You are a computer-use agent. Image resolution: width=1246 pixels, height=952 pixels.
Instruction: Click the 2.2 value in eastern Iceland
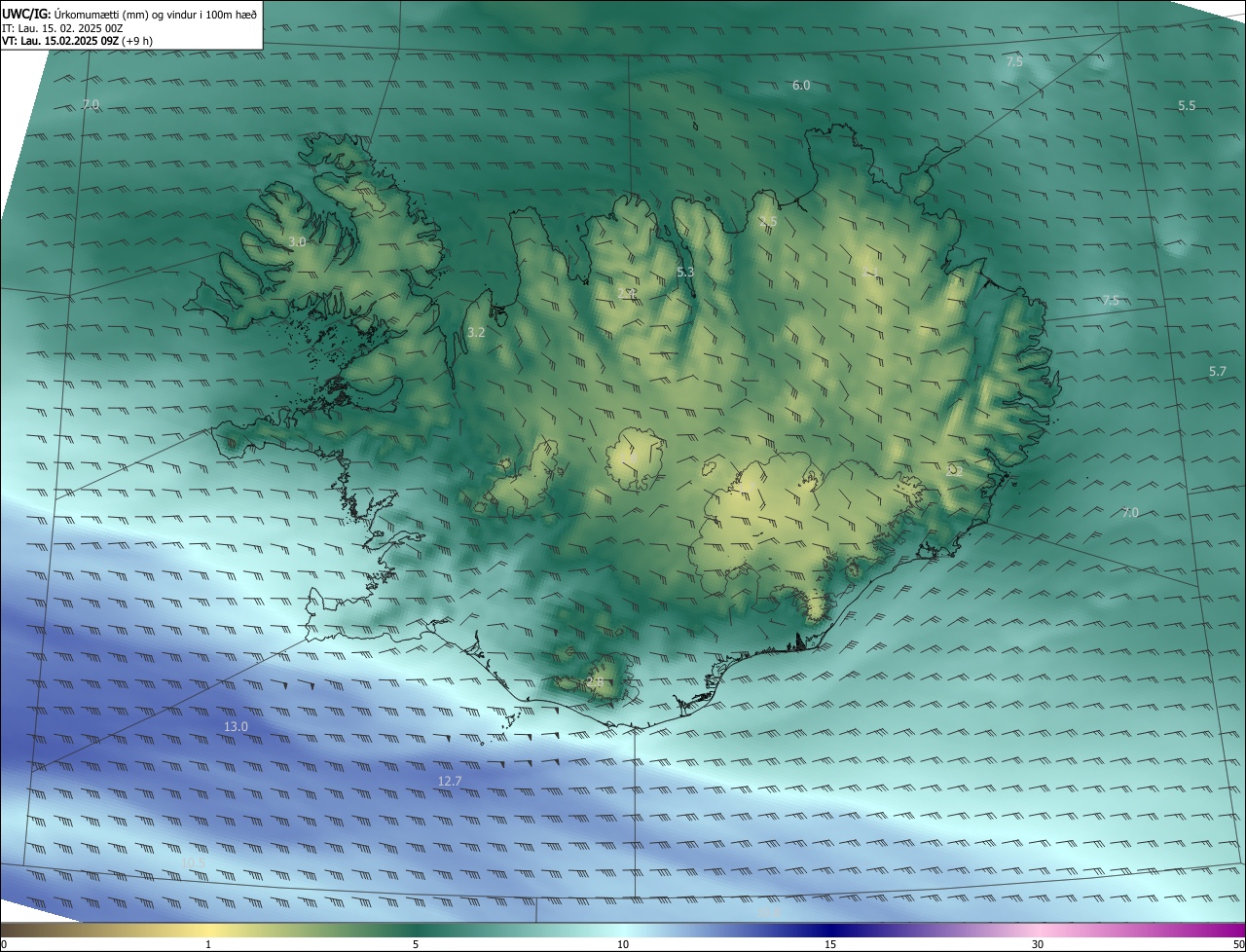955,470
